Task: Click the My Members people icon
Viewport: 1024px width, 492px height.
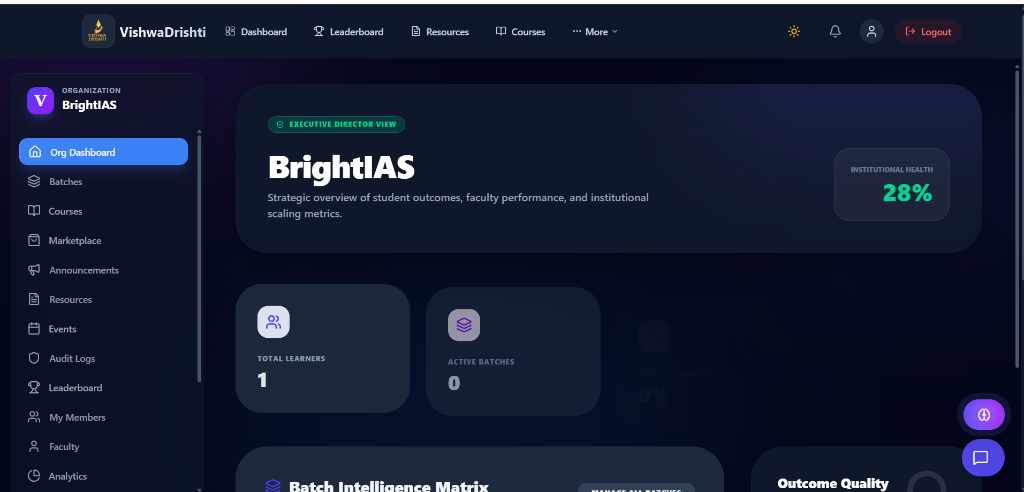Action: (34, 417)
